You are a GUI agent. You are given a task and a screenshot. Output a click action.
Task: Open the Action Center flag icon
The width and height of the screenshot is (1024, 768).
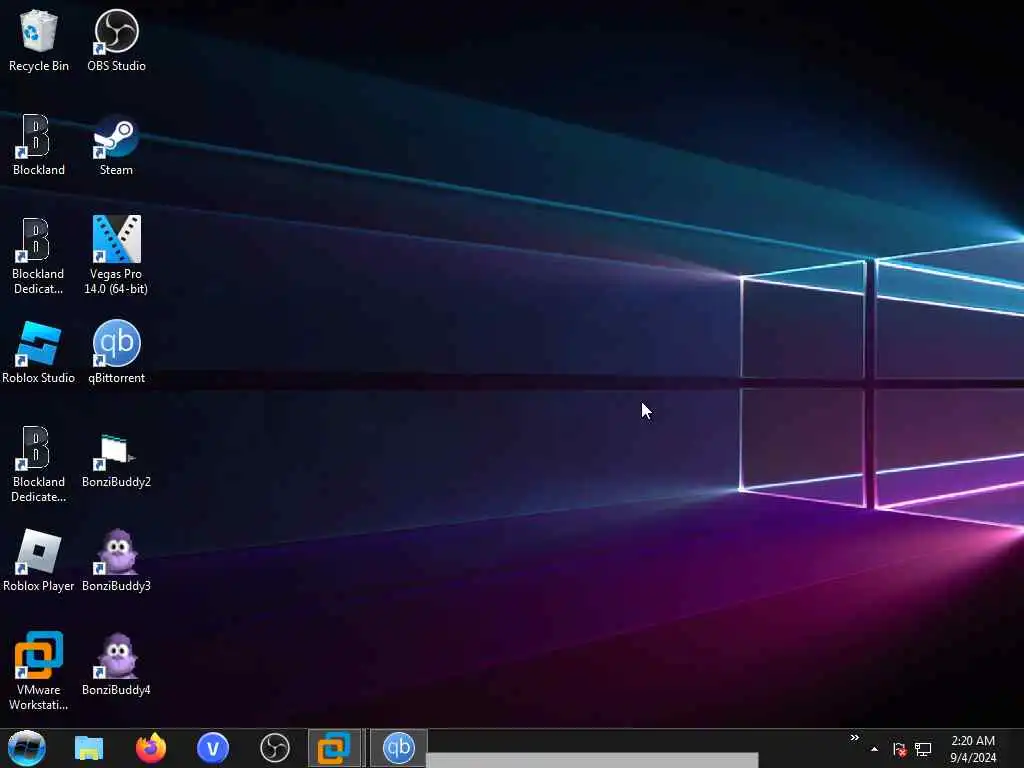click(899, 749)
